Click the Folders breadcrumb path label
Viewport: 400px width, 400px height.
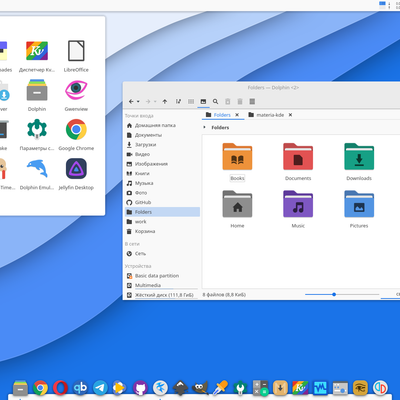coord(220,127)
